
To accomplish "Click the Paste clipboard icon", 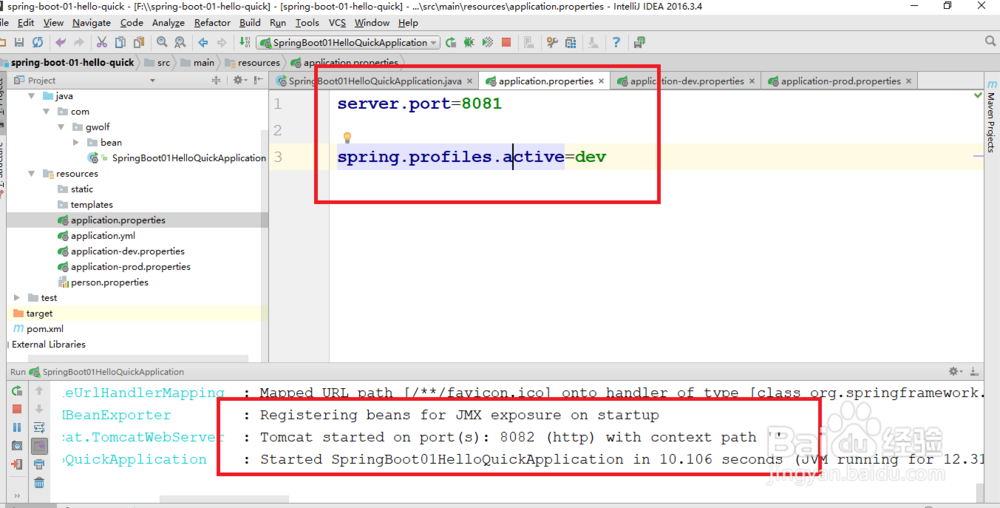I will (138, 43).
